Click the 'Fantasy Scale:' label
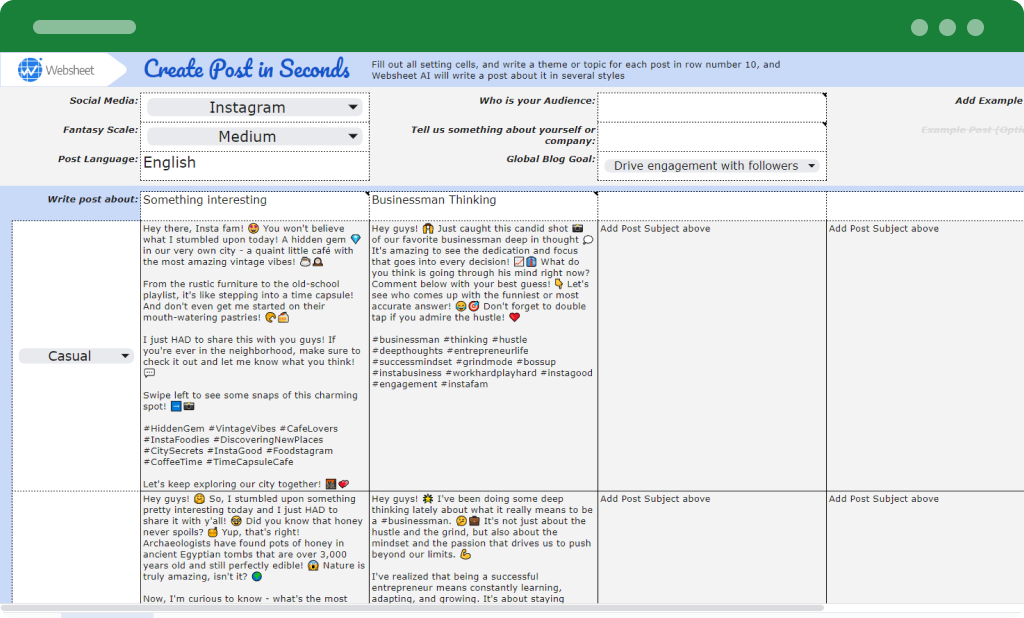 [x=101, y=130]
